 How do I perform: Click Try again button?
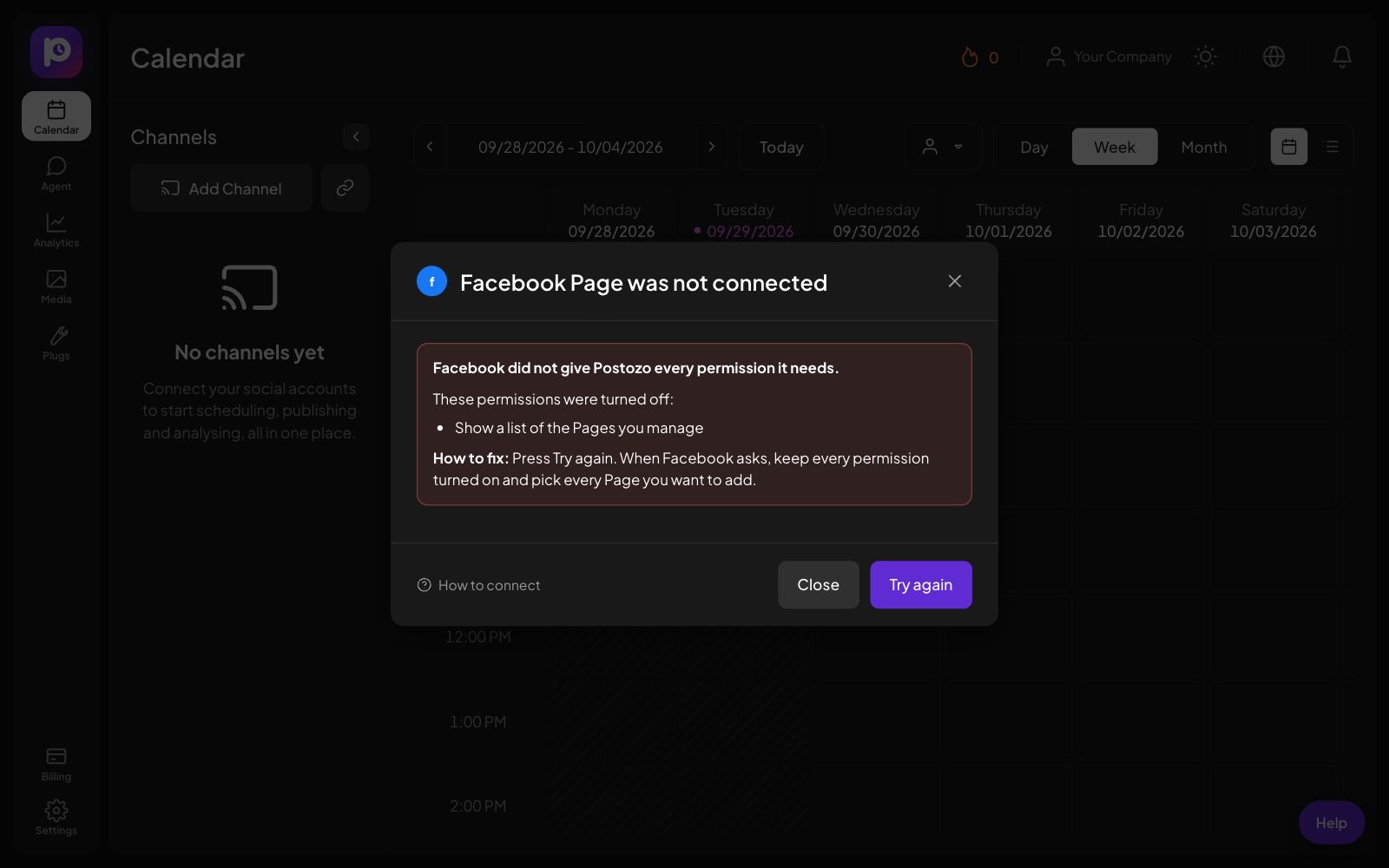(x=921, y=585)
